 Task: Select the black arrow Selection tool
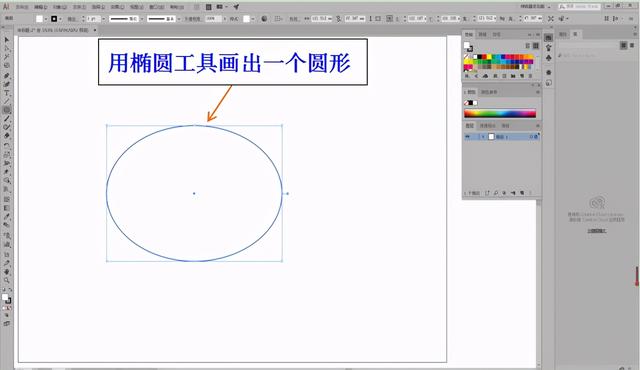pyautogui.click(x=7, y=40)
